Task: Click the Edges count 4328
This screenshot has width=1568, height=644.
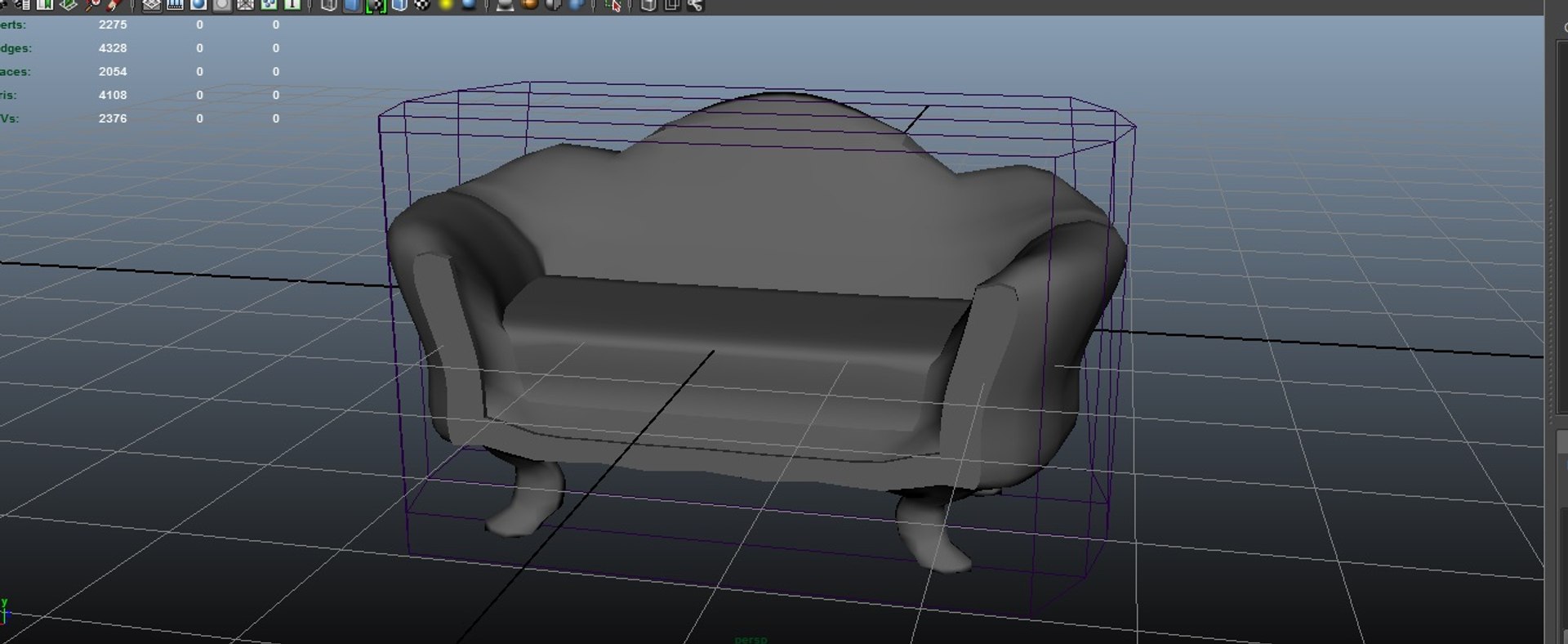Action: coord(113,48)
